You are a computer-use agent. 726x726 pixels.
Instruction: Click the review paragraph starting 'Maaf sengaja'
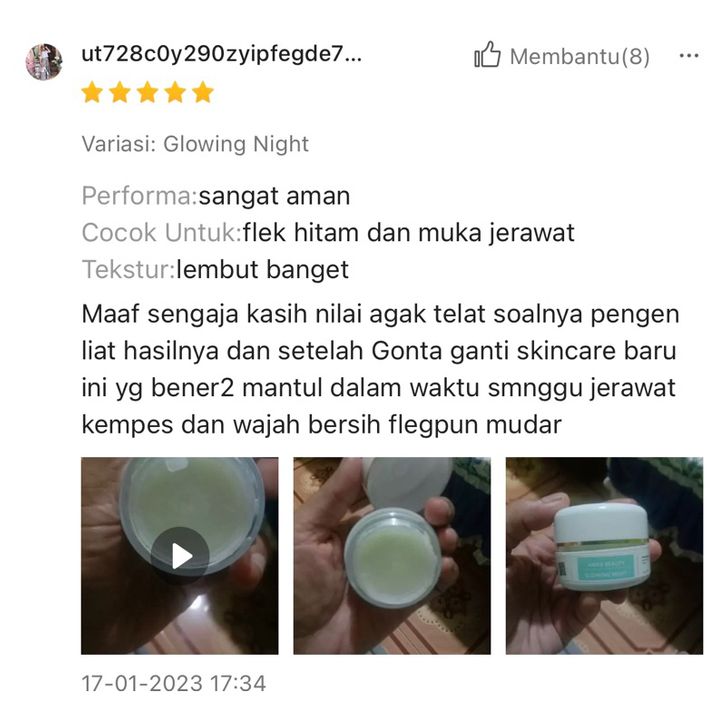(380, 369)
